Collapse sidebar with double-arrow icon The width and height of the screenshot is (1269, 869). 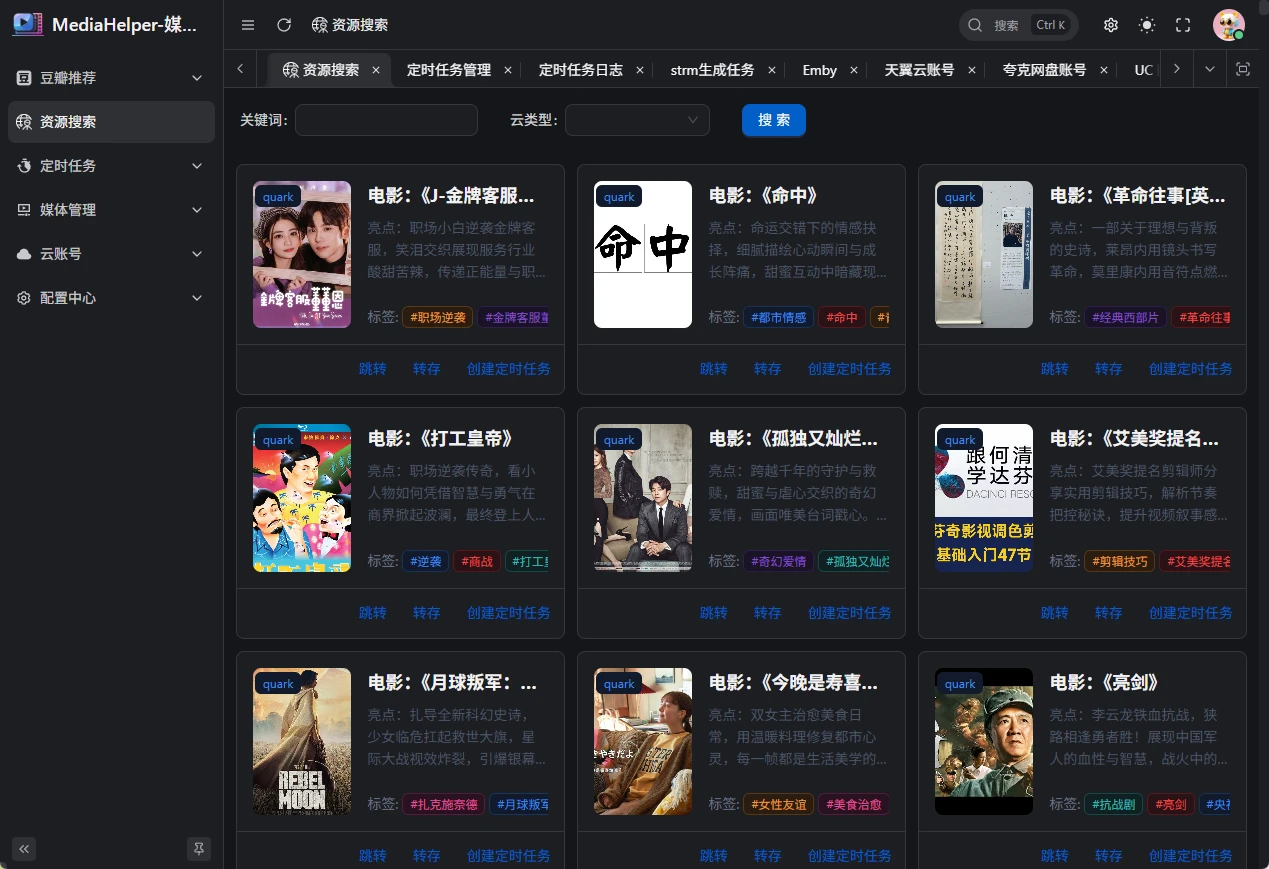click(x=25, y=849)
